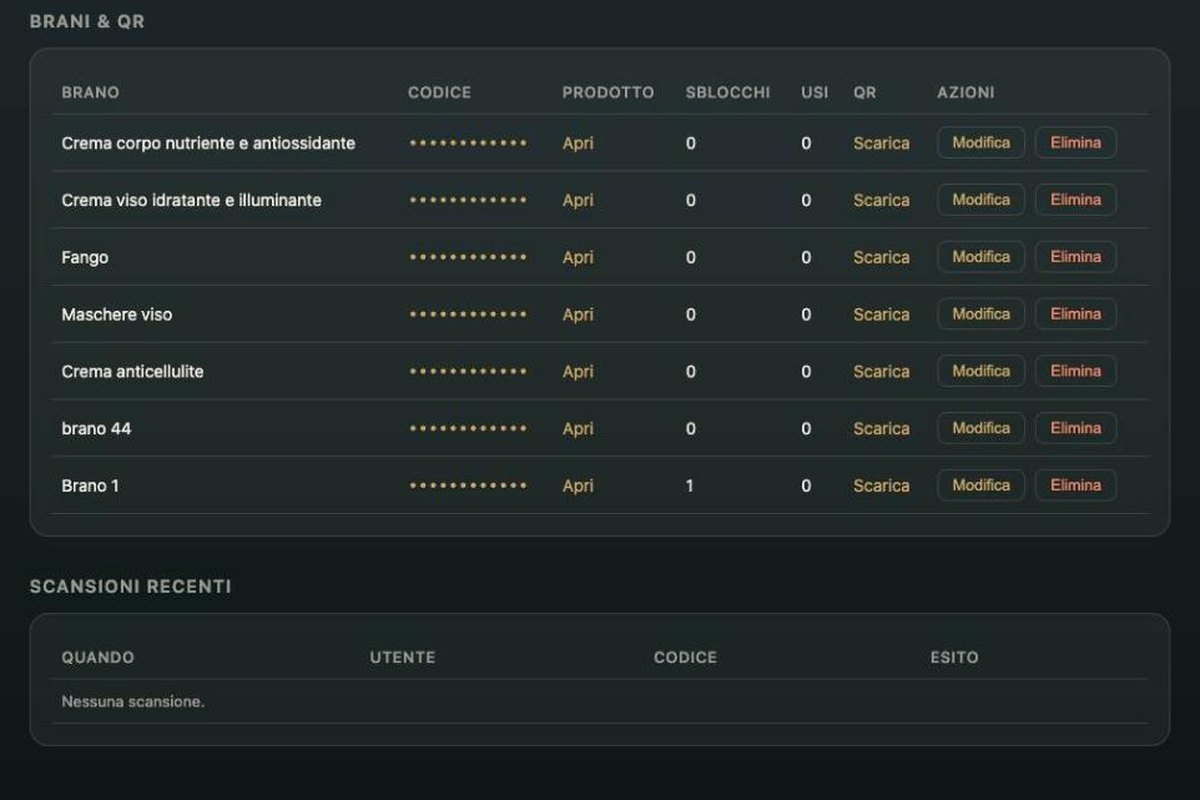The image size is (1200, 800).
Task: Download QR for Maschere viso
Action: click(x=881, y=314)
